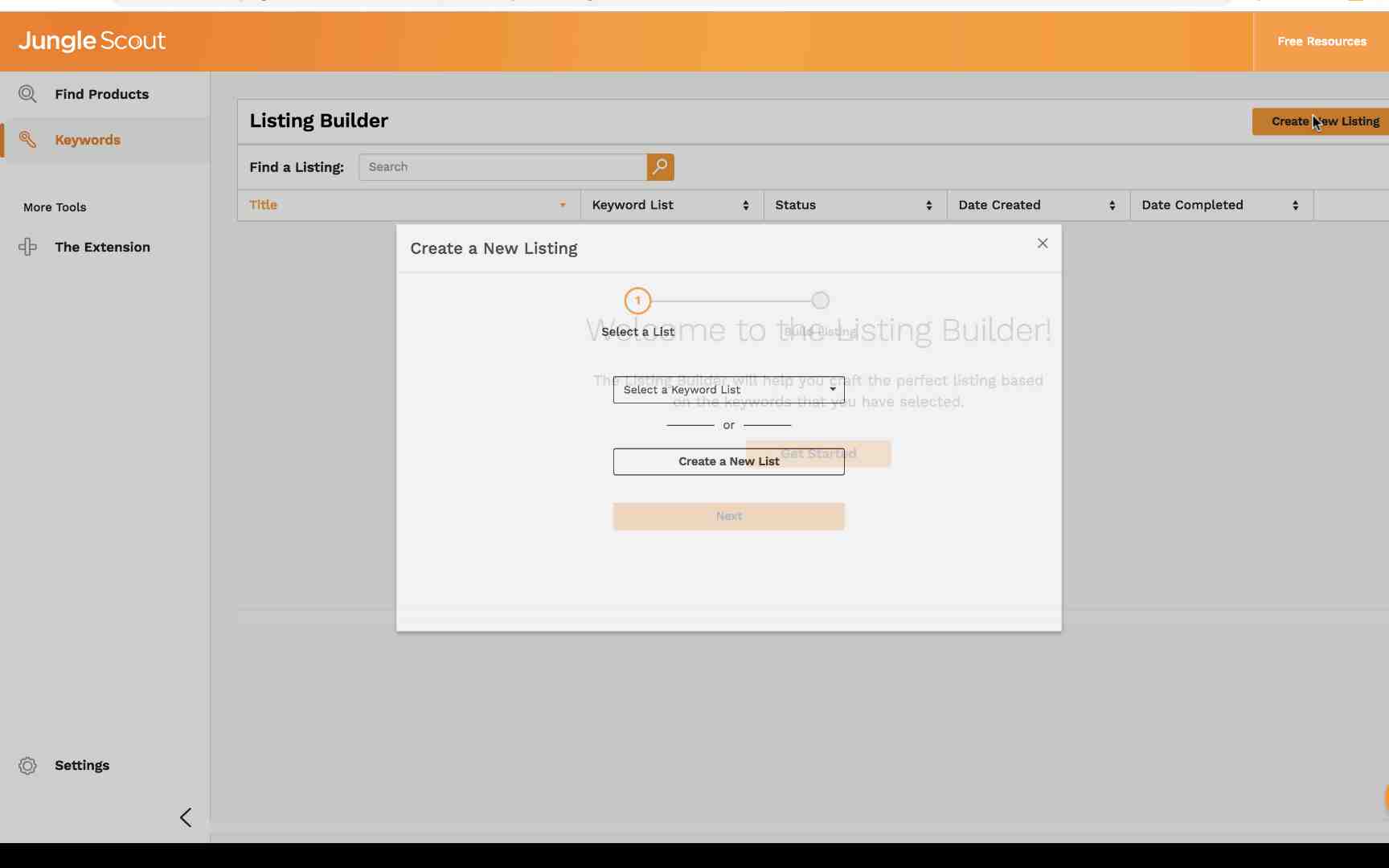Sort by Date Completed column arrows
The image size is (1389, 868).
tap(1296, 206)
